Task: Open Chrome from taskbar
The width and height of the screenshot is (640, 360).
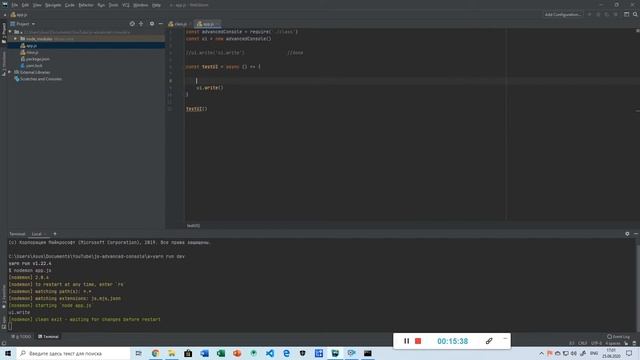Action: 156,353
